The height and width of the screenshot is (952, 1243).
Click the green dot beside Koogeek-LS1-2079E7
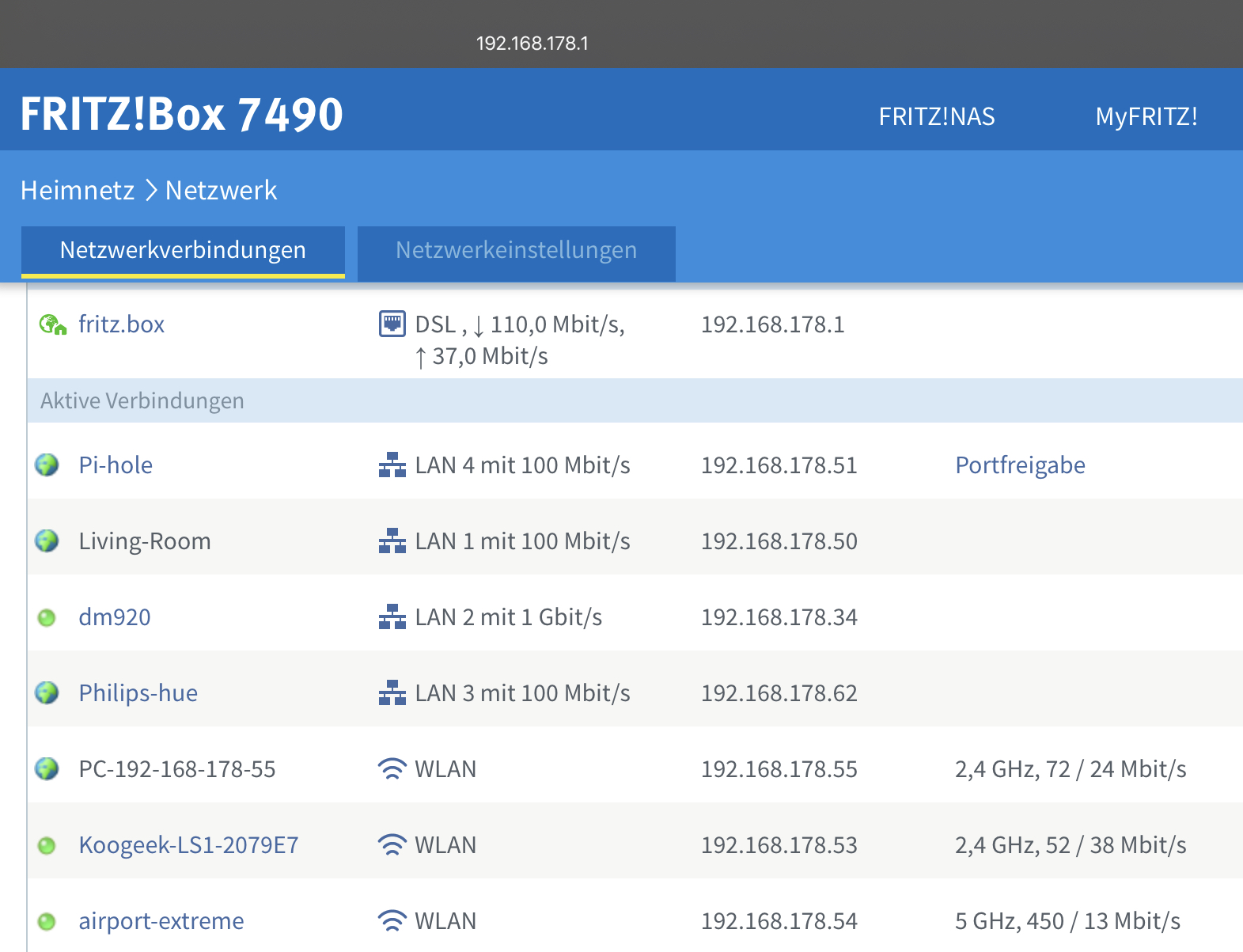47,845
